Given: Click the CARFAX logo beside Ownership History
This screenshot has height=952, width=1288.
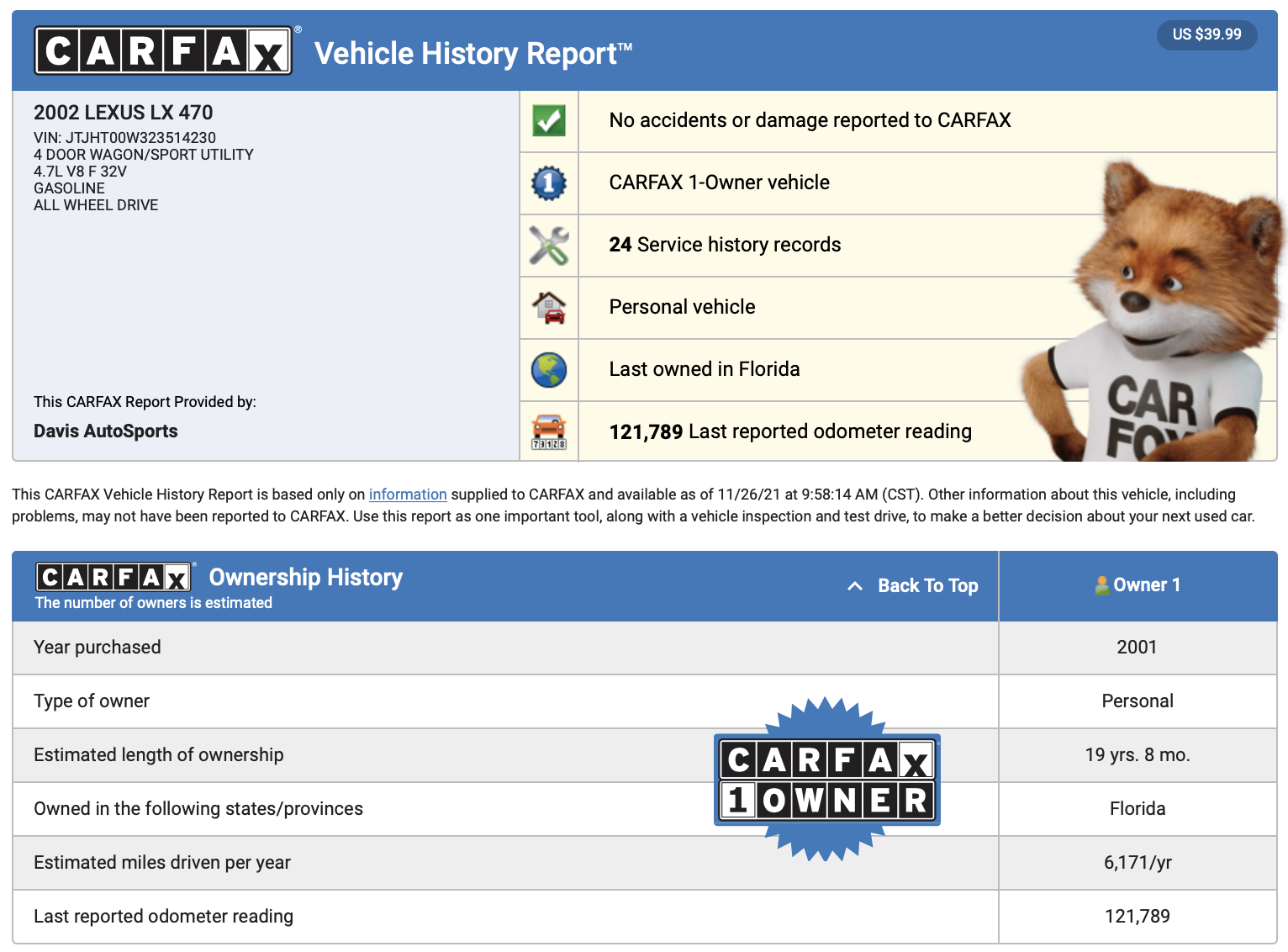Looking at the screenshot, I should pos(113,577).
